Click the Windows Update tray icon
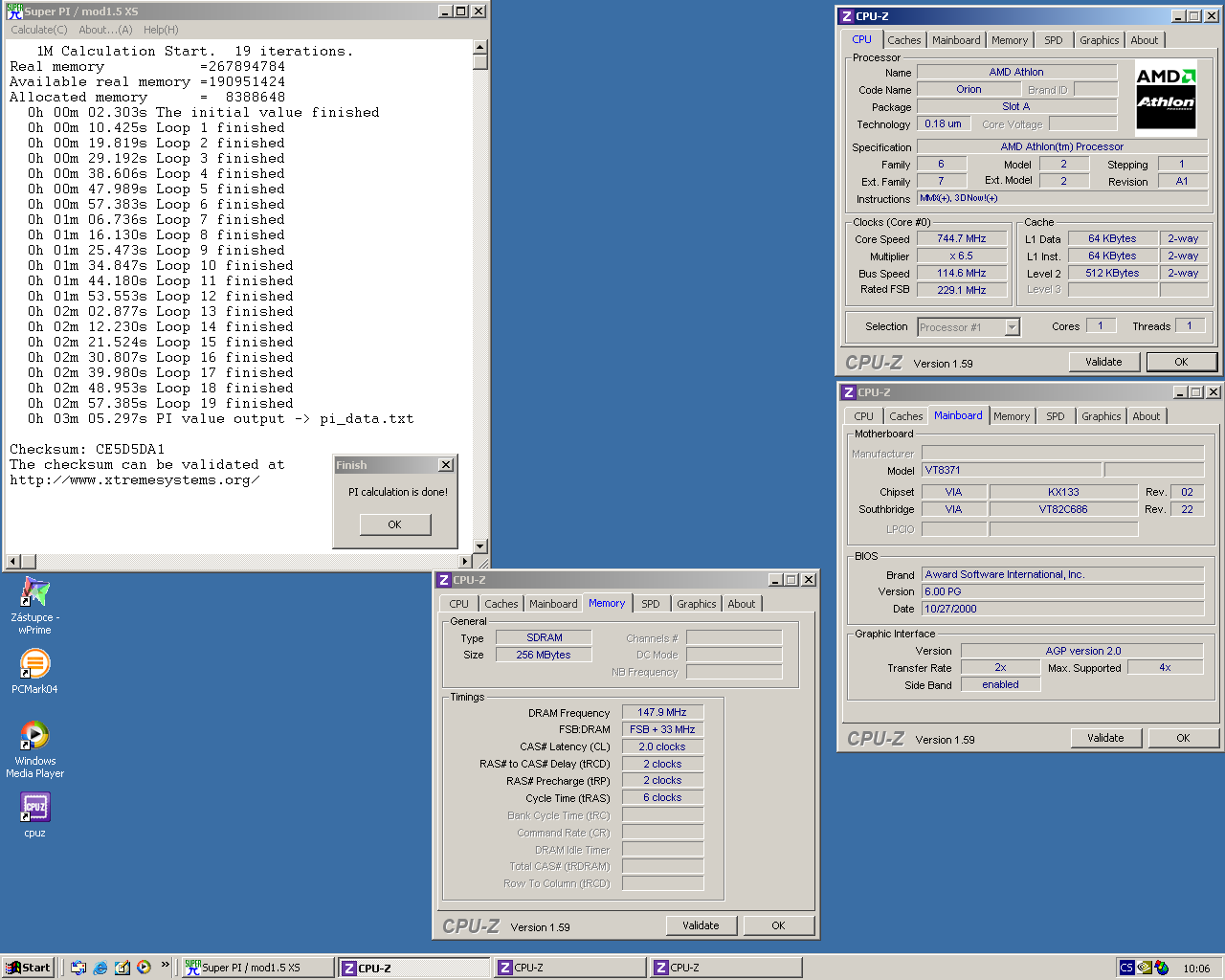Image resolution: width=1225 pixels, height=980 pixels. (1162, 968)
